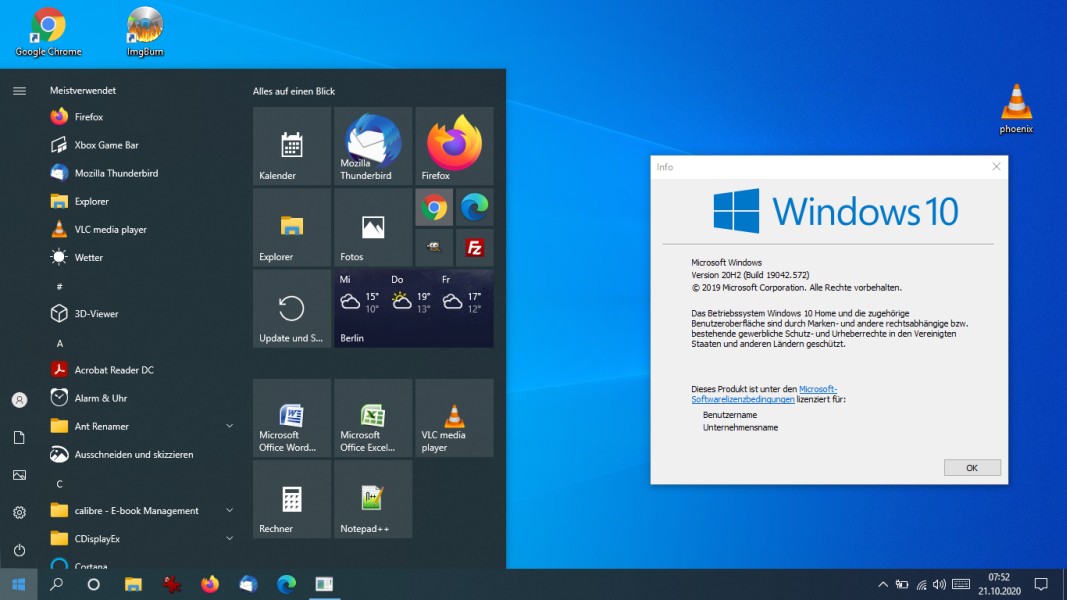Click the letter C index header

click(x=60, y=484)
